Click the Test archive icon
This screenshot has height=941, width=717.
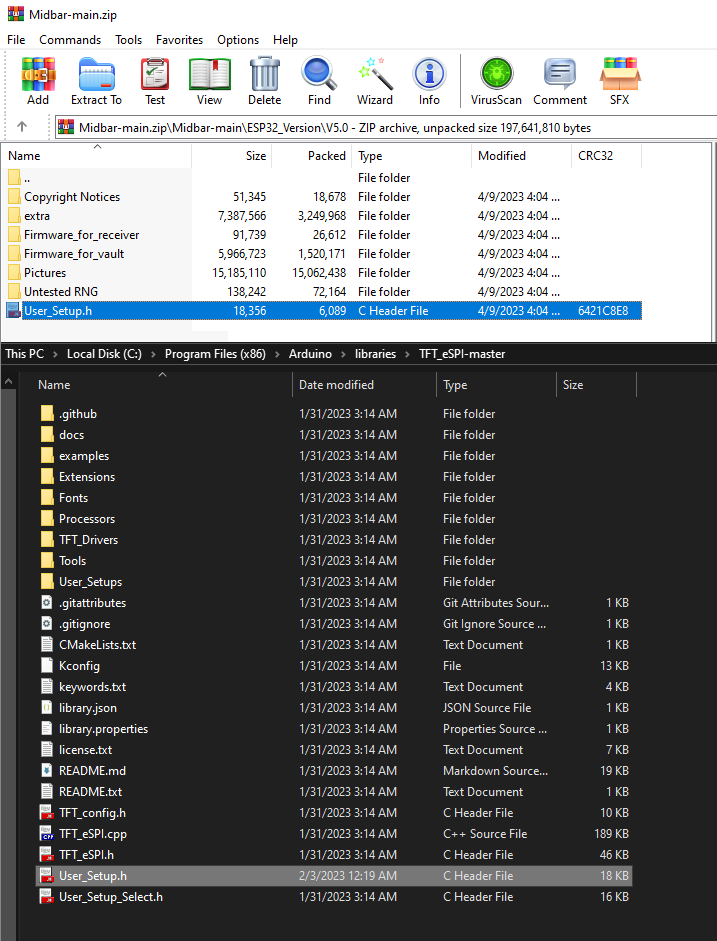[x=155, y=74]
